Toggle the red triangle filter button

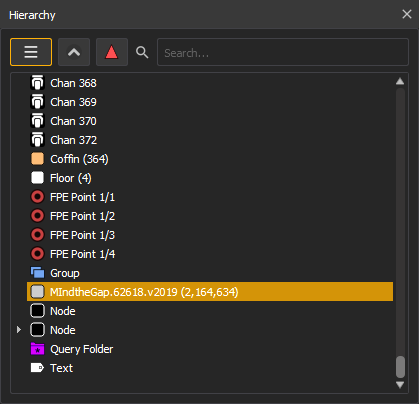coord(112,52)
